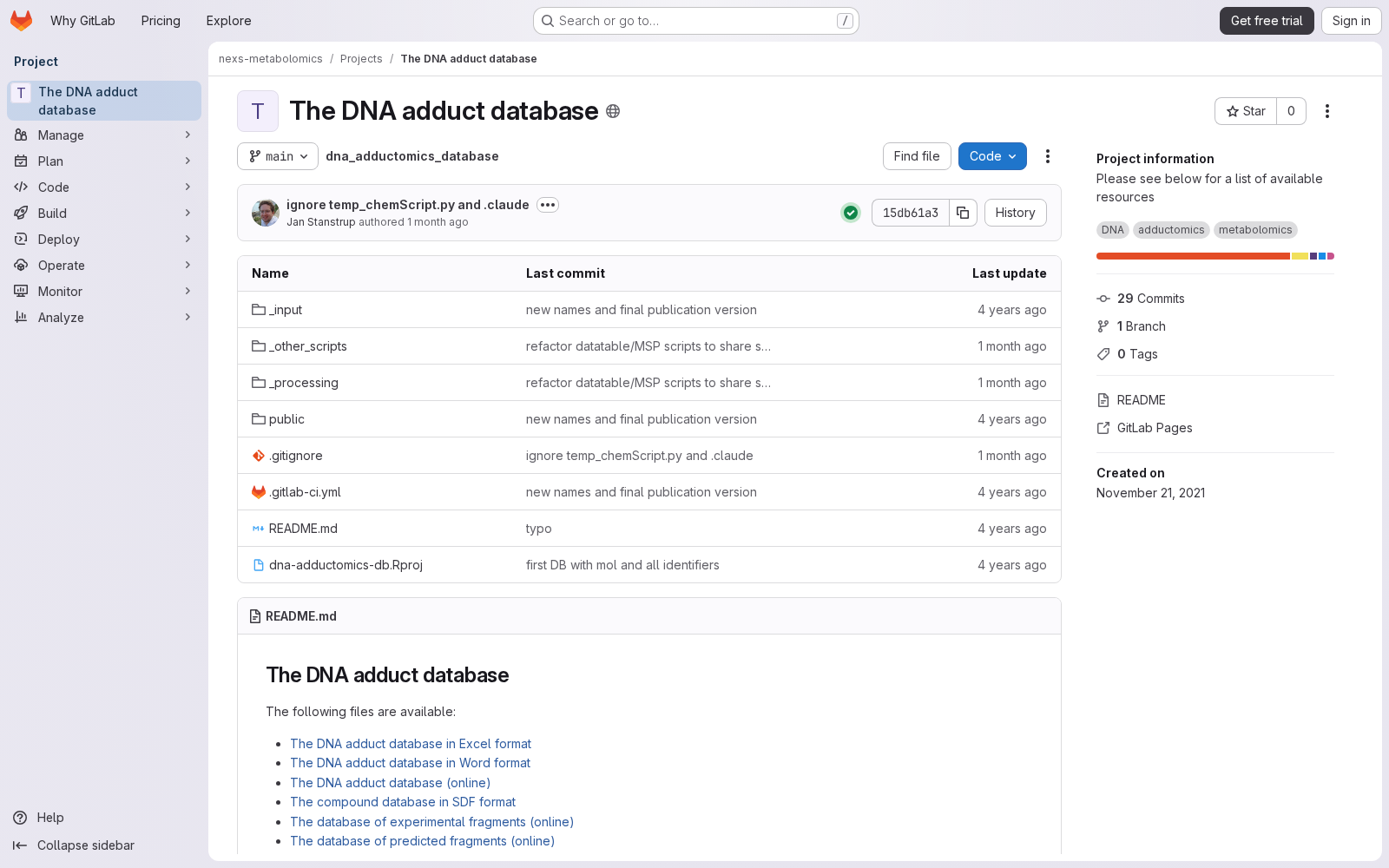Open commit History

click(x=1016, y=213)
